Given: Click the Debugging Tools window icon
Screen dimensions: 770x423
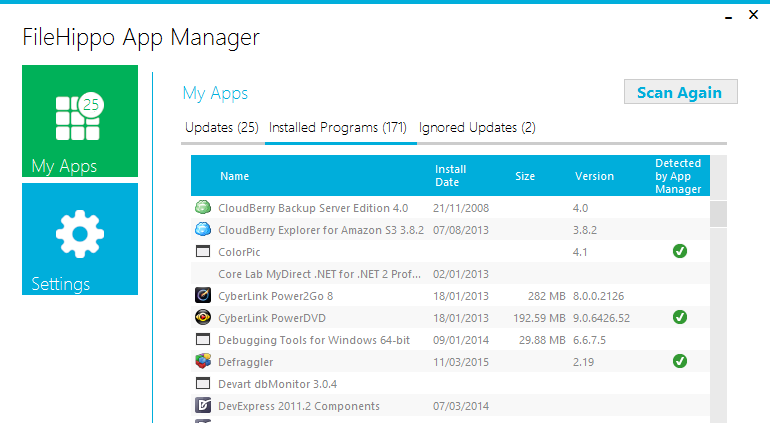Looking at the screenshot, I should point(203,339).
